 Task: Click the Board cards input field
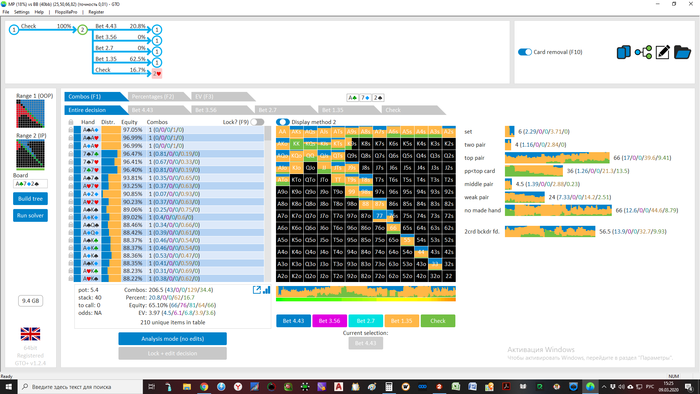click(x=30, y=184)
